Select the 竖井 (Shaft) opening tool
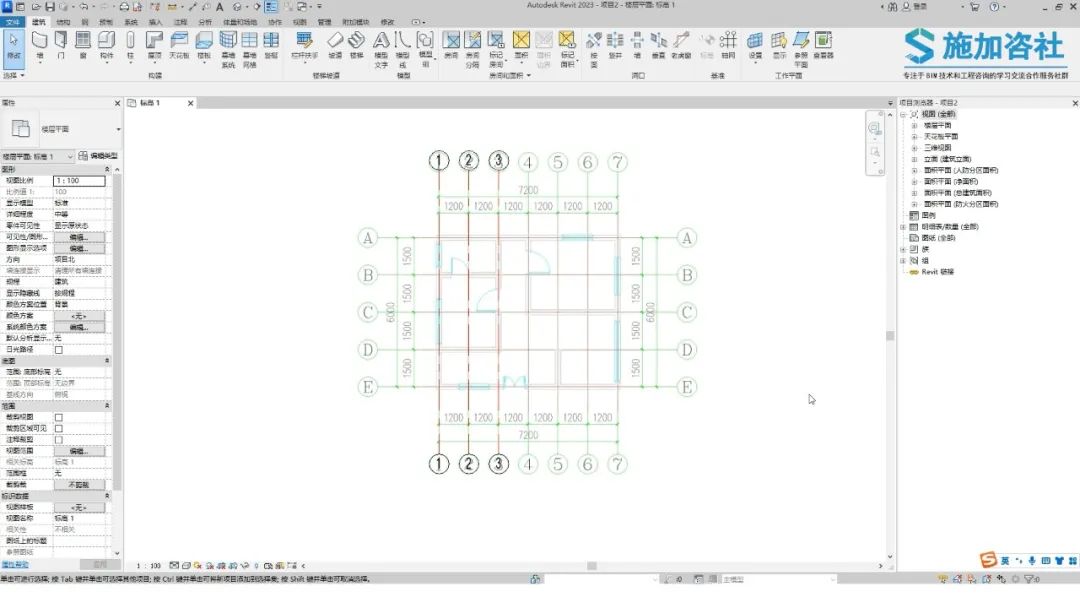The height and width of the screenshot is (608, 1080). 615,45
